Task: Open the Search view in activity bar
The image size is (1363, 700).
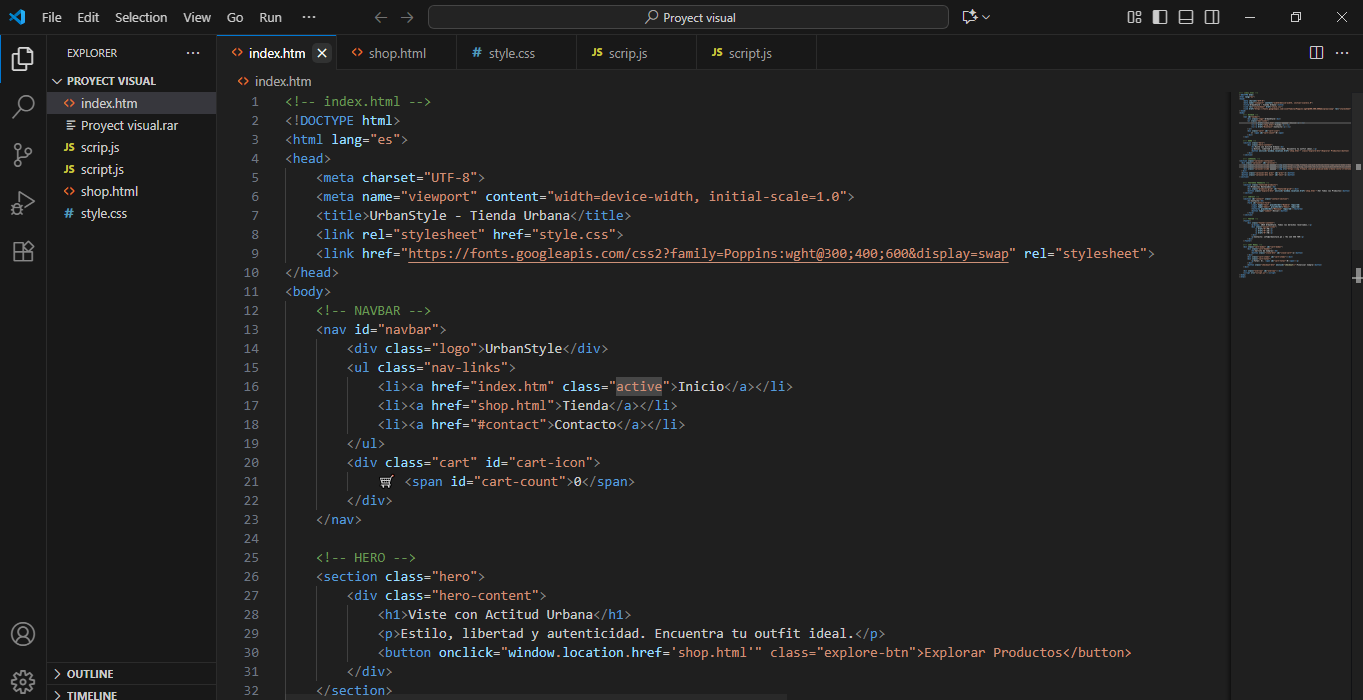Action: 23,107
